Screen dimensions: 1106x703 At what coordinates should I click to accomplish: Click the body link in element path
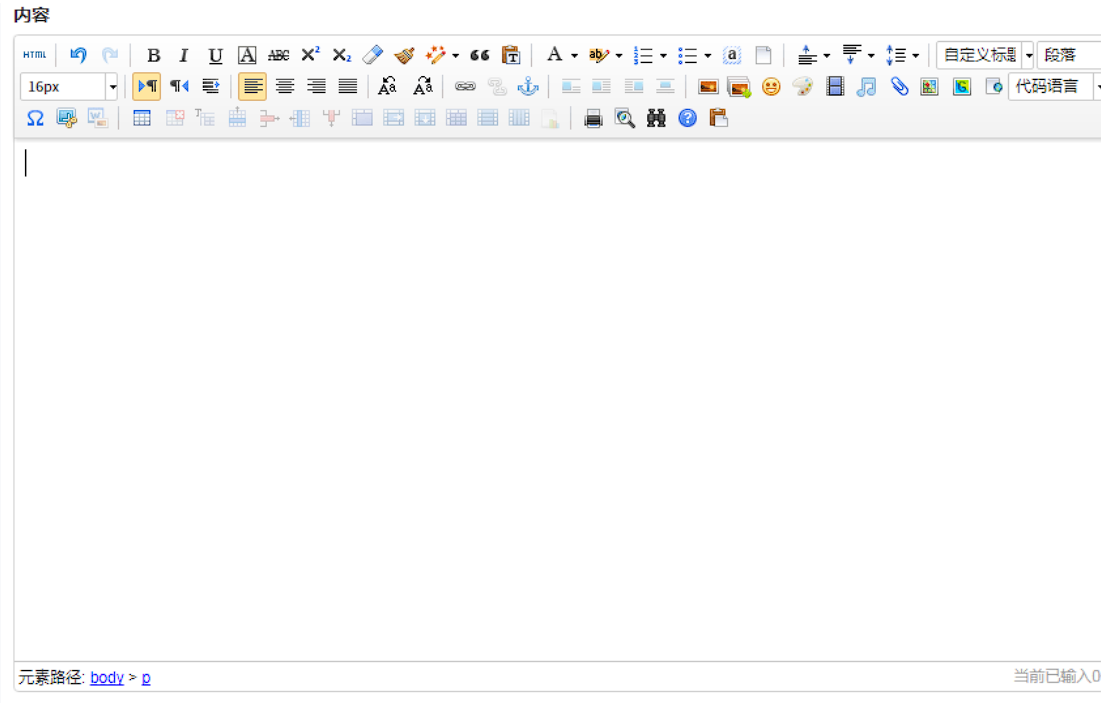[107, 677]
